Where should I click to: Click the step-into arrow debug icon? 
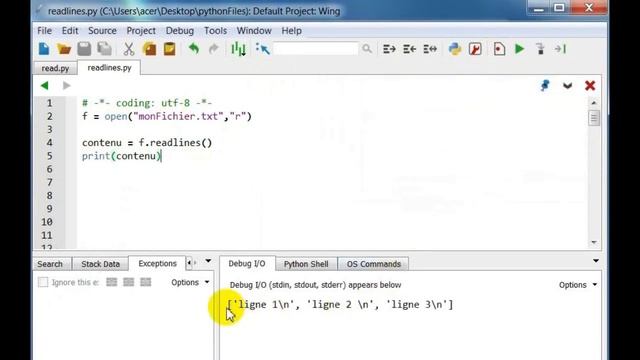[560, 49]
